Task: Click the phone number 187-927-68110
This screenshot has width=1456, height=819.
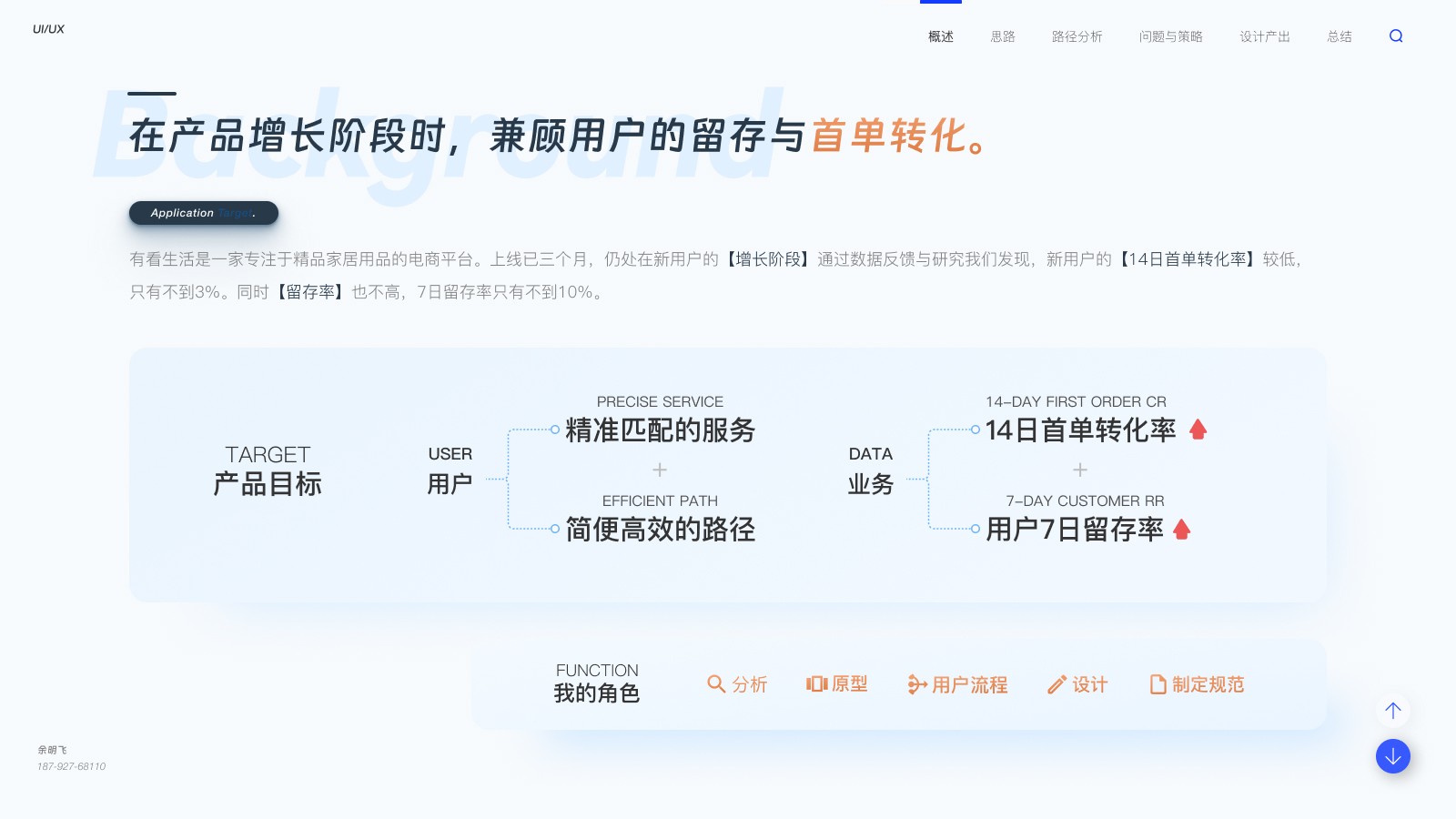Action: [x=71, y=766]
